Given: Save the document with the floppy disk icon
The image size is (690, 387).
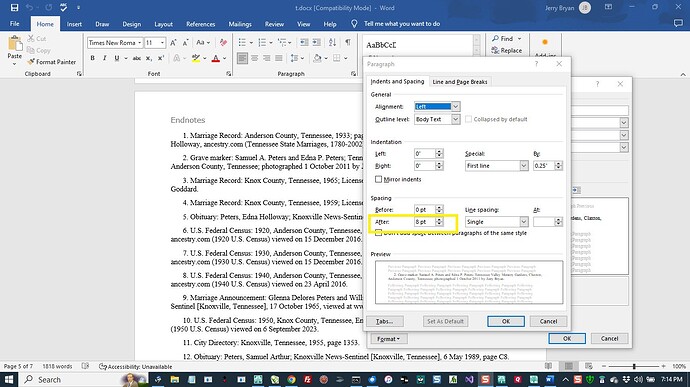Looking at the screenshot, I should pyautogui.click(x=14, y=7).
